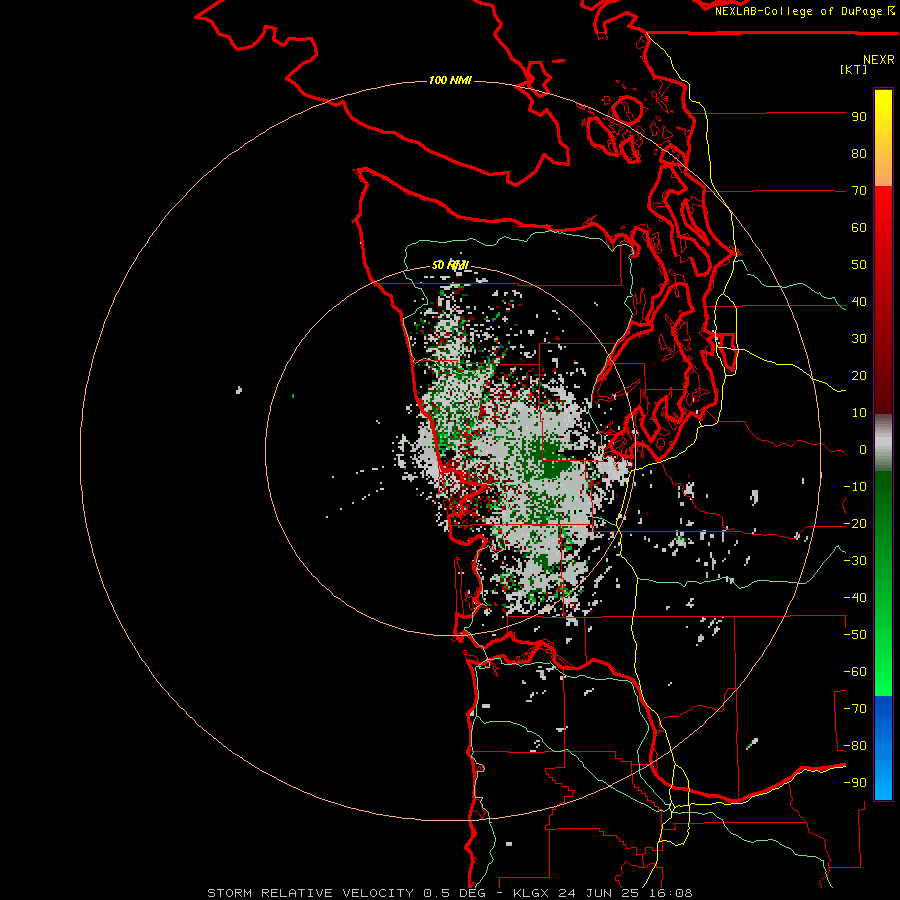Viewport: 900px width, 900px height.
Task: Click the 20 value on velocity scale
Action: [859, 376]
